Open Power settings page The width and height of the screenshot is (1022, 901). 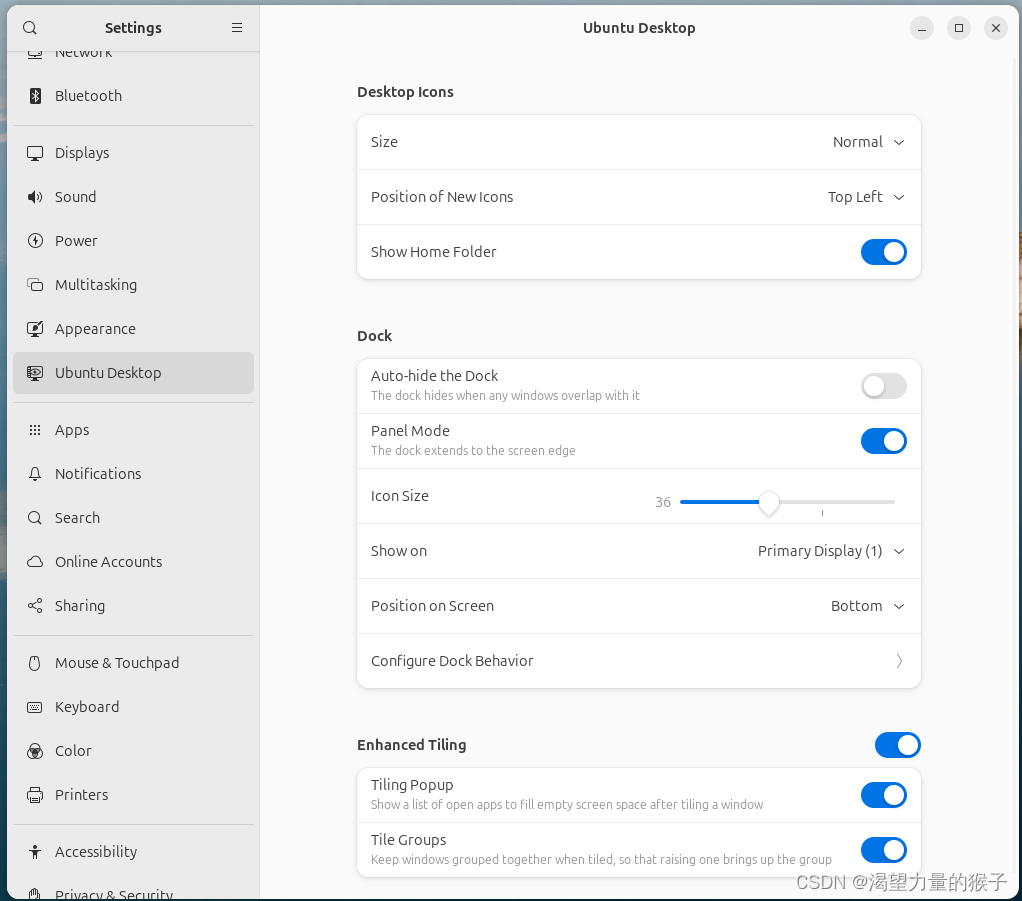133,241
